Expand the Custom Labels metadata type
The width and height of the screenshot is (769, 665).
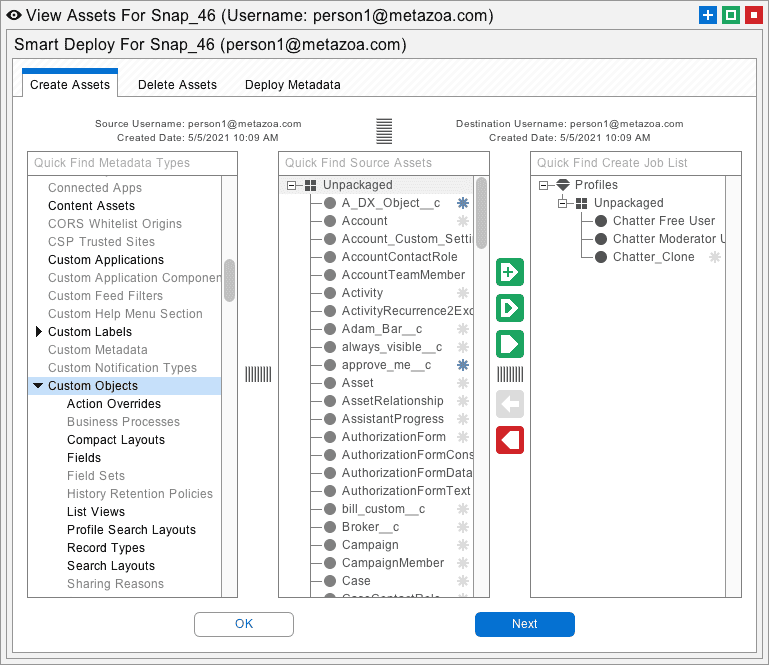(x=39, y=332)
